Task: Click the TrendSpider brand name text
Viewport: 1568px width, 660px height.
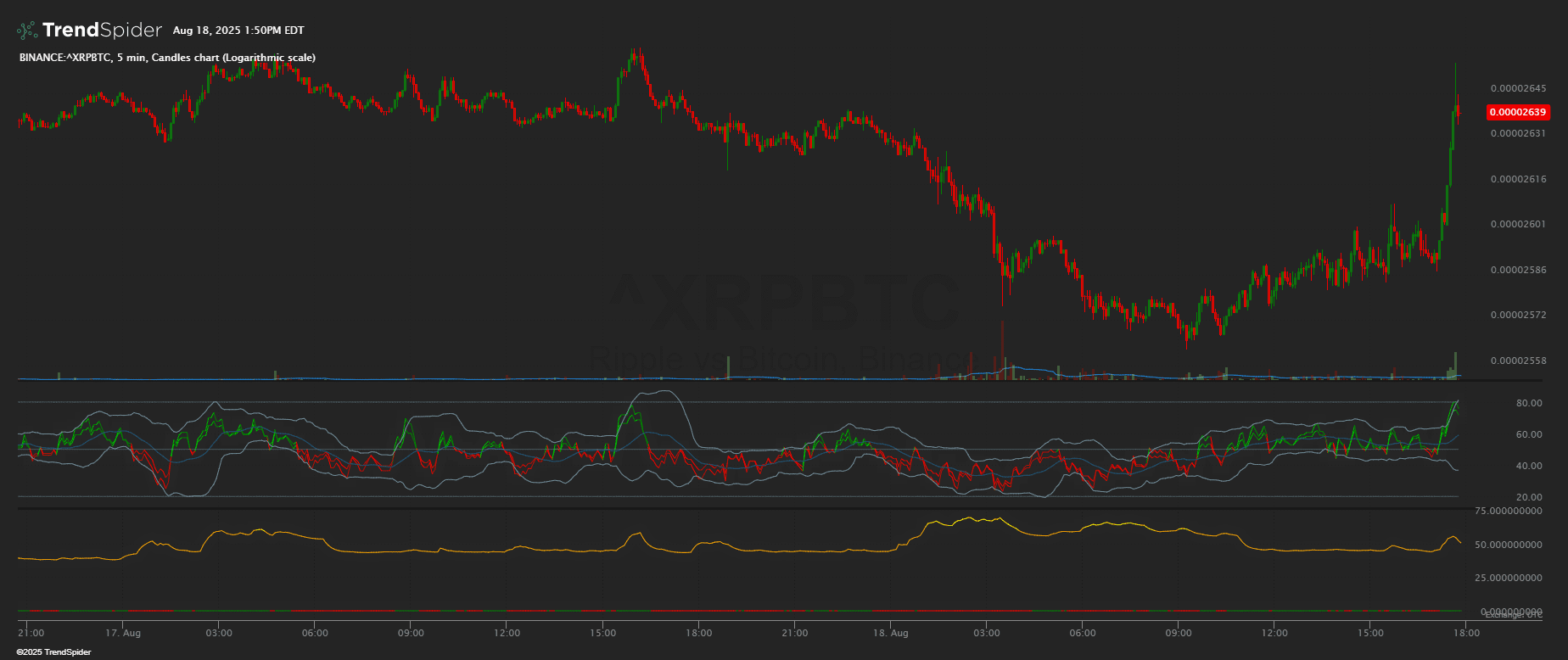Action: coord(102,31)
